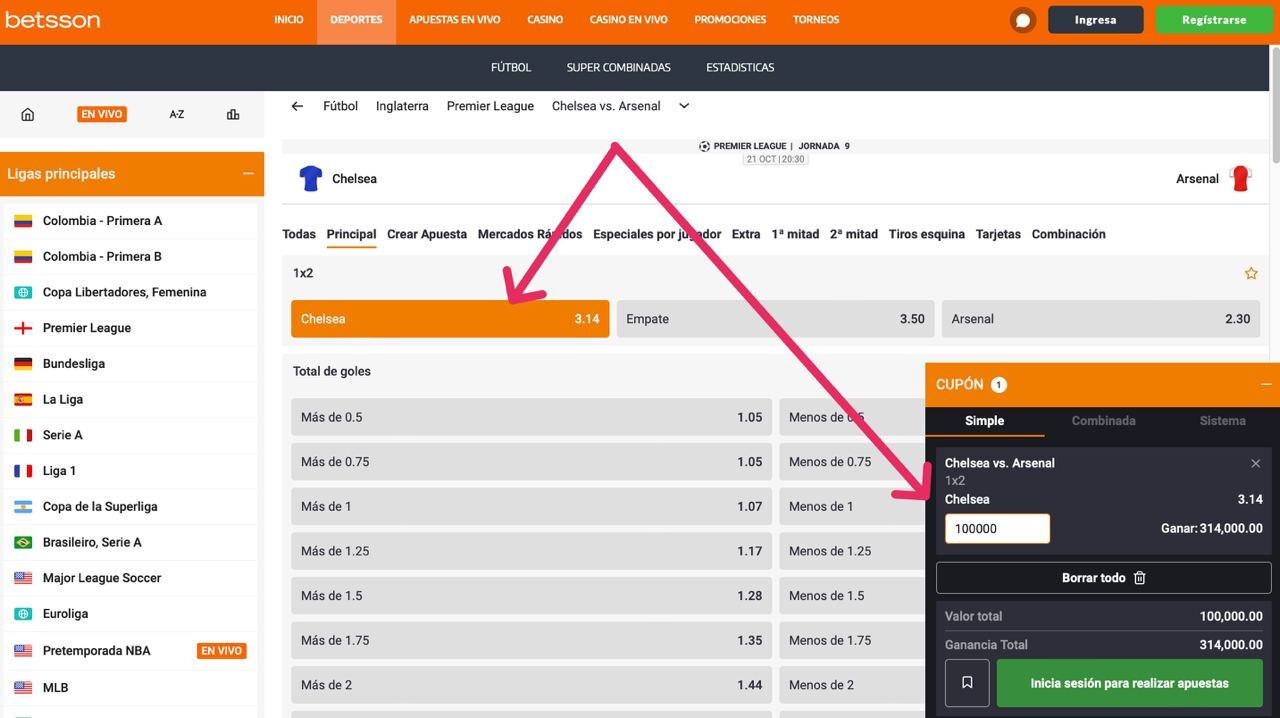Click the Premier League breadcrumb
The image size is (1280, 718).
(x=490, y=106)
